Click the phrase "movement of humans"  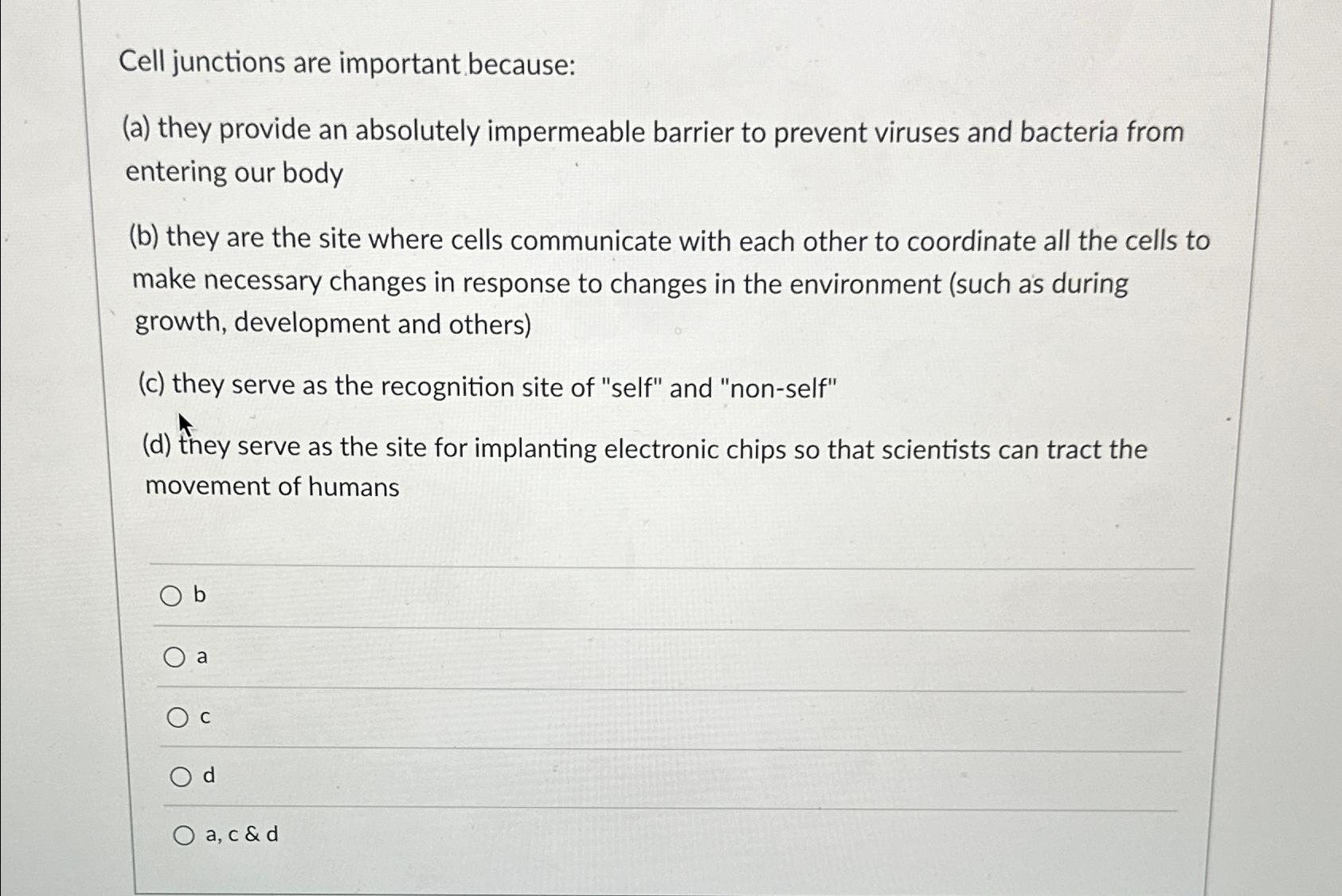pos(274,485)
